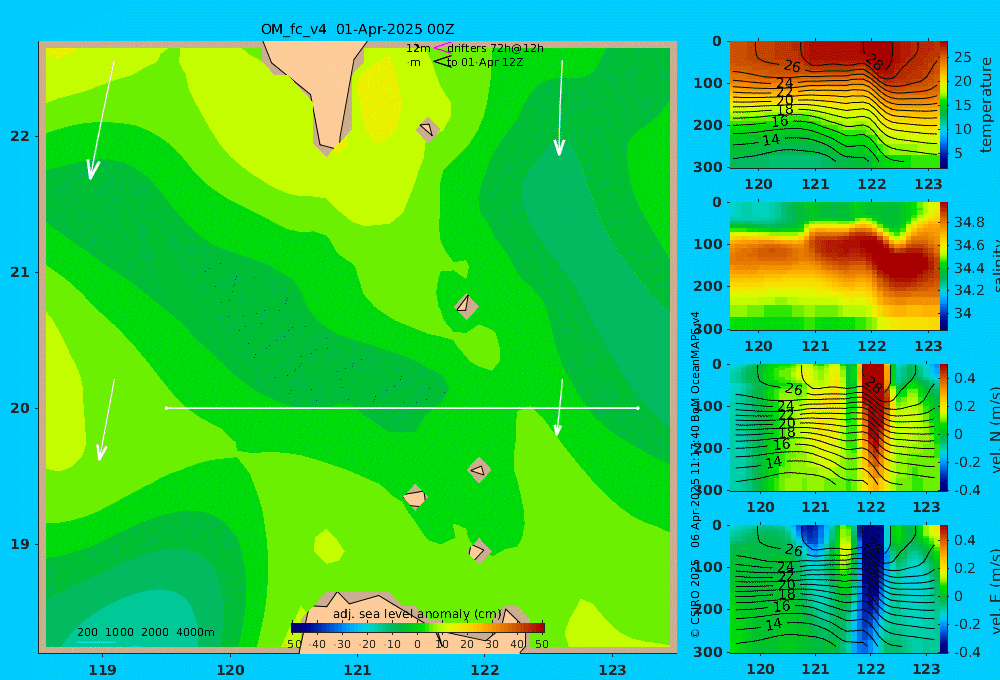The image size is (1000, 680).
Task: Click the '34' tick on salinity colorbar
Action: (963, 313)
